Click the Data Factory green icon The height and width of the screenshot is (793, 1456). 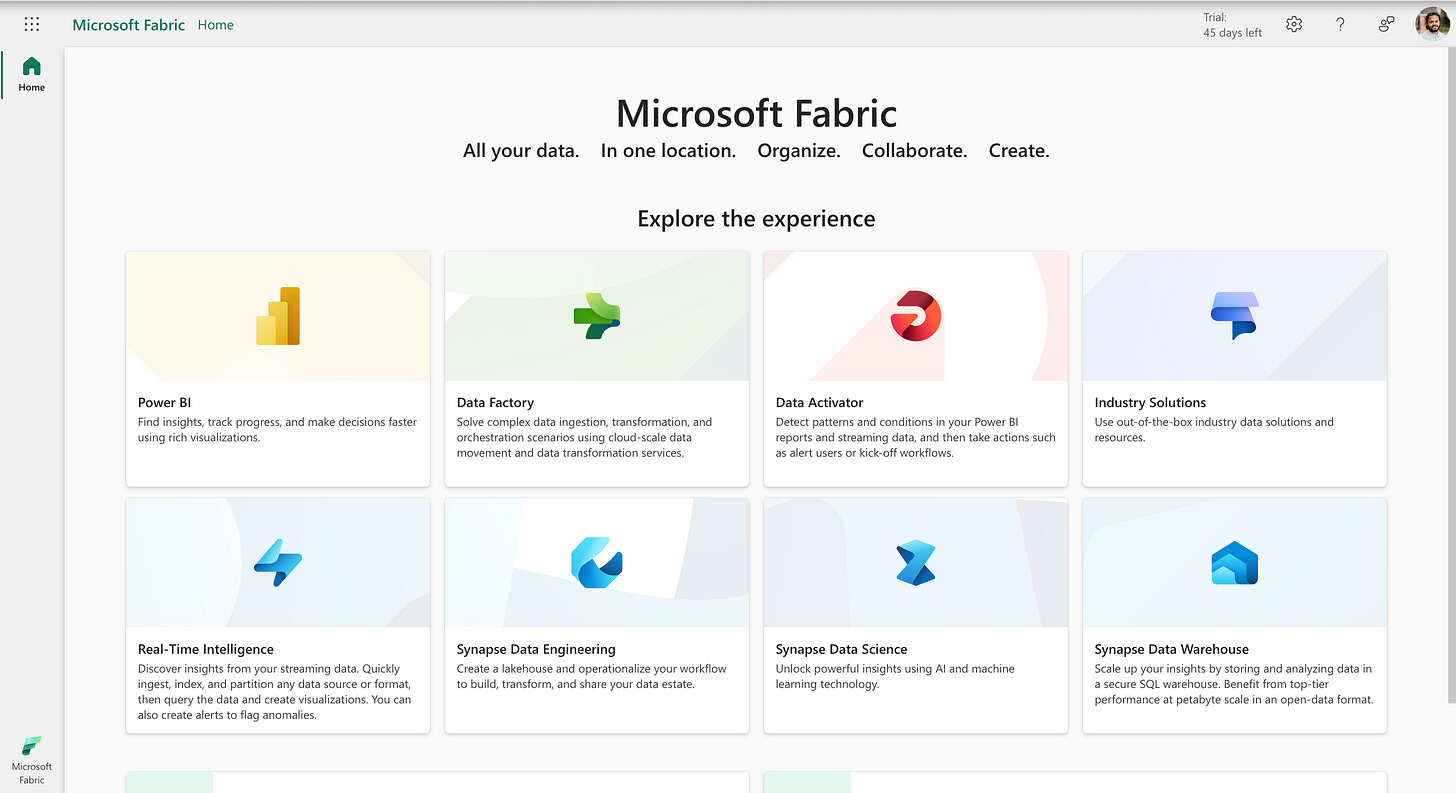[x=597, y=316]
